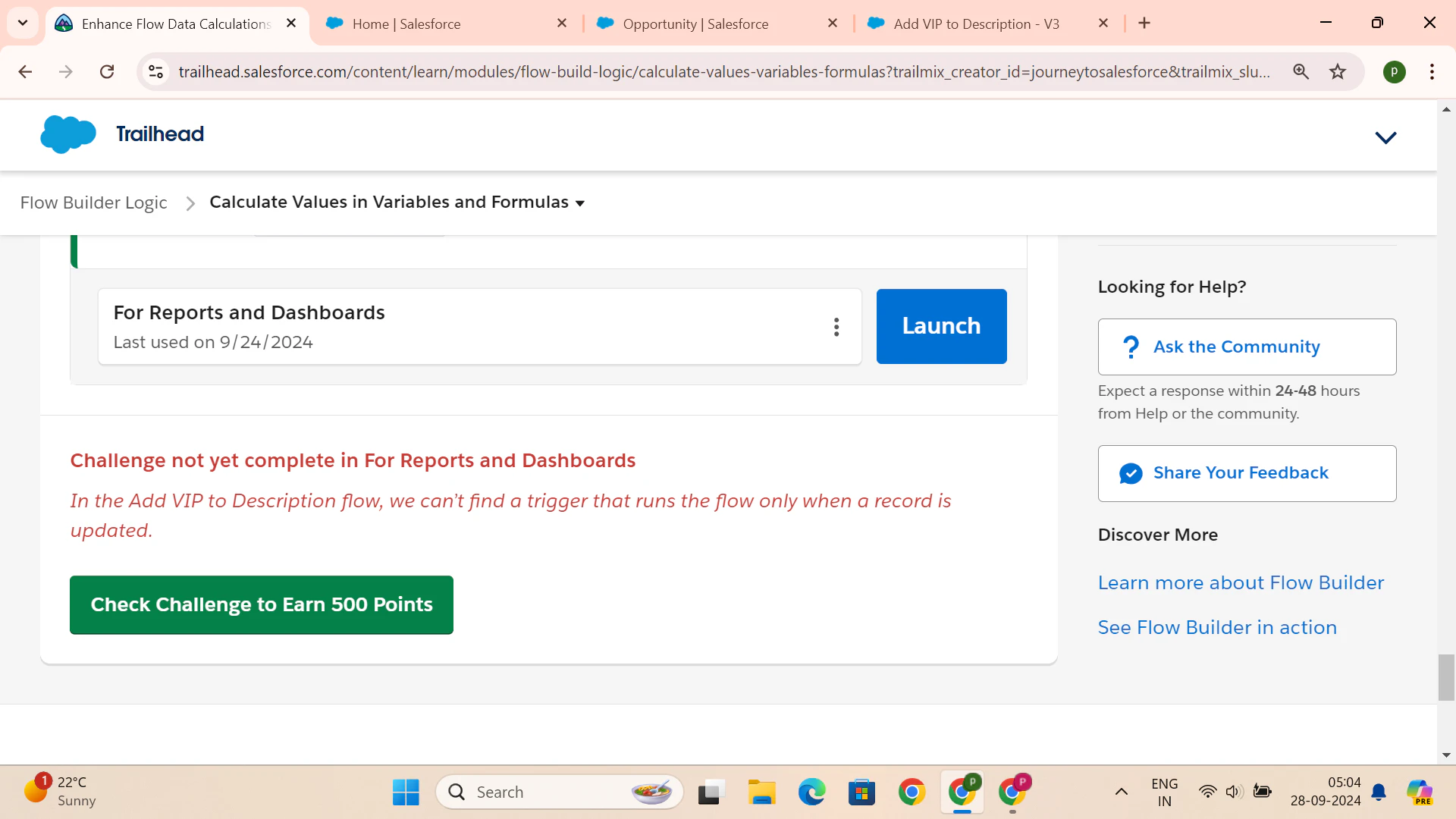This screenshot has width=1456, height=819.
Task: Launch the For Reports and Dashboards playground
Action: click(941, 326)
